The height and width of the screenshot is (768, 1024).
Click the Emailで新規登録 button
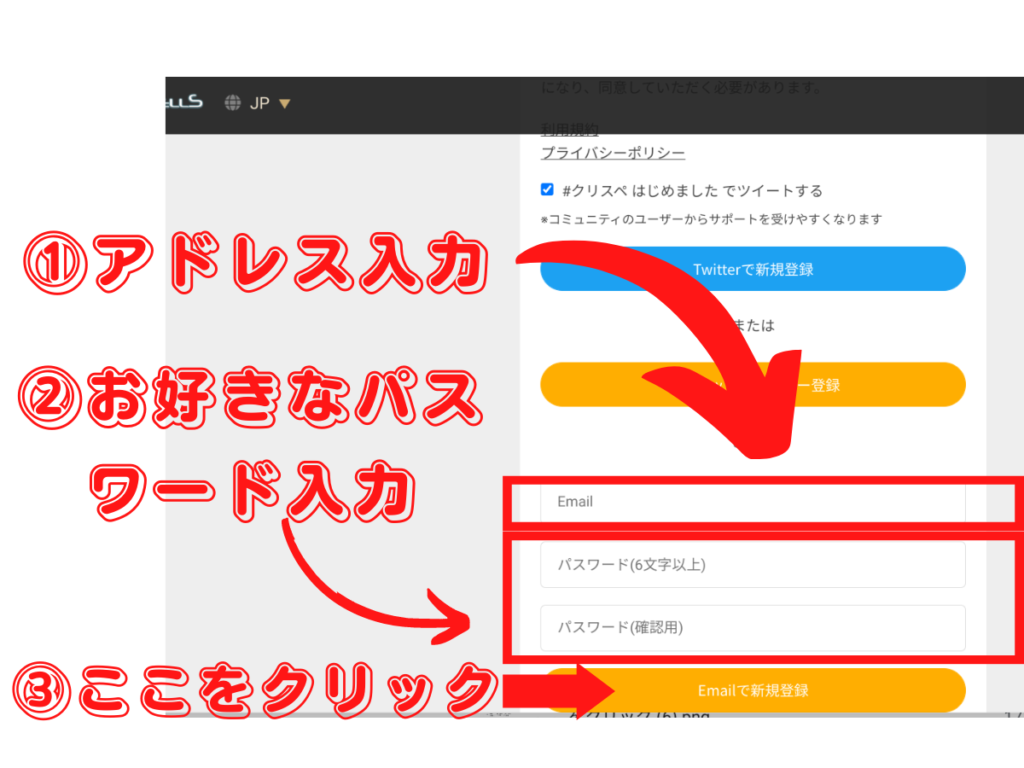click(x=752, y=690)
